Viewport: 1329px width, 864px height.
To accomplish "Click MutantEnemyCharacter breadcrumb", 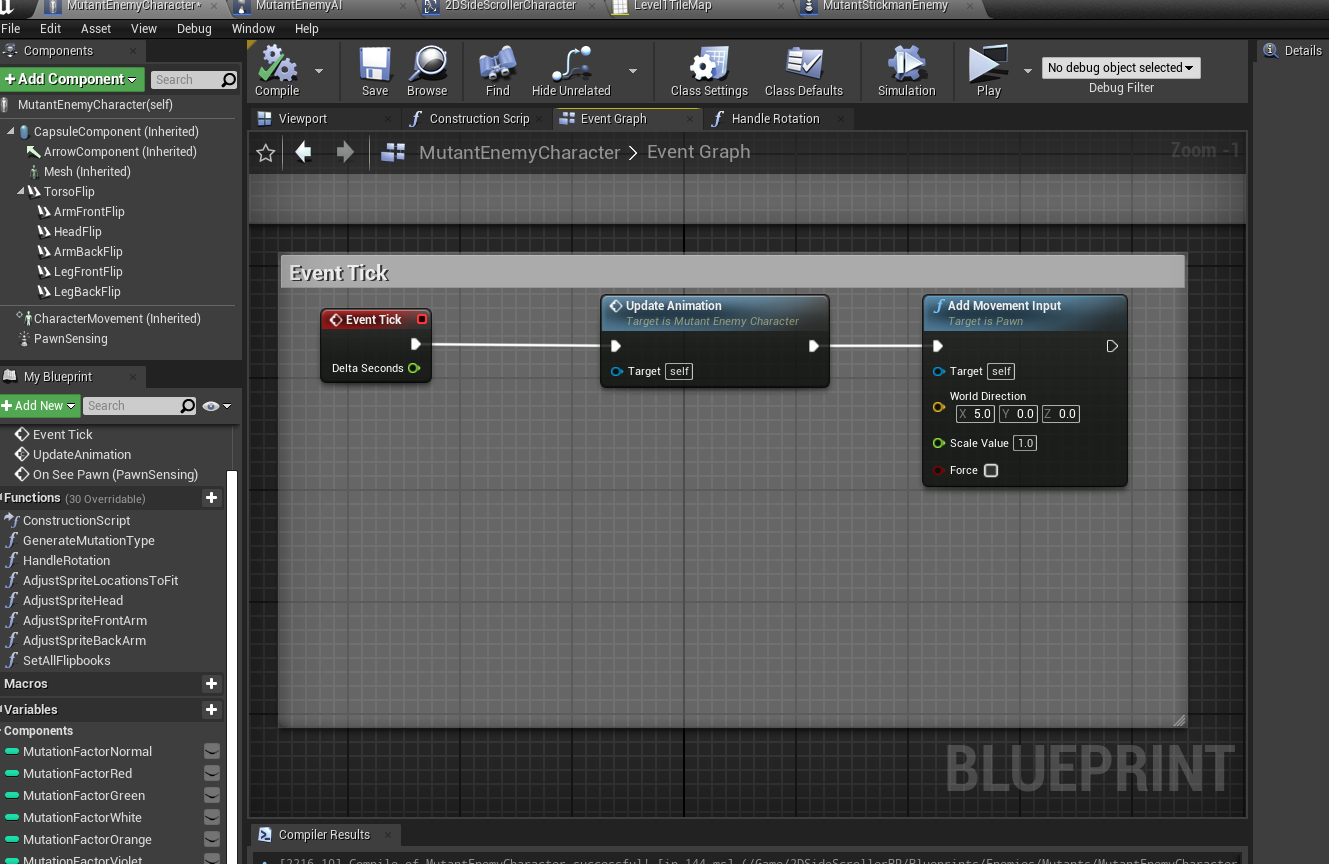I will click(519, 153).
